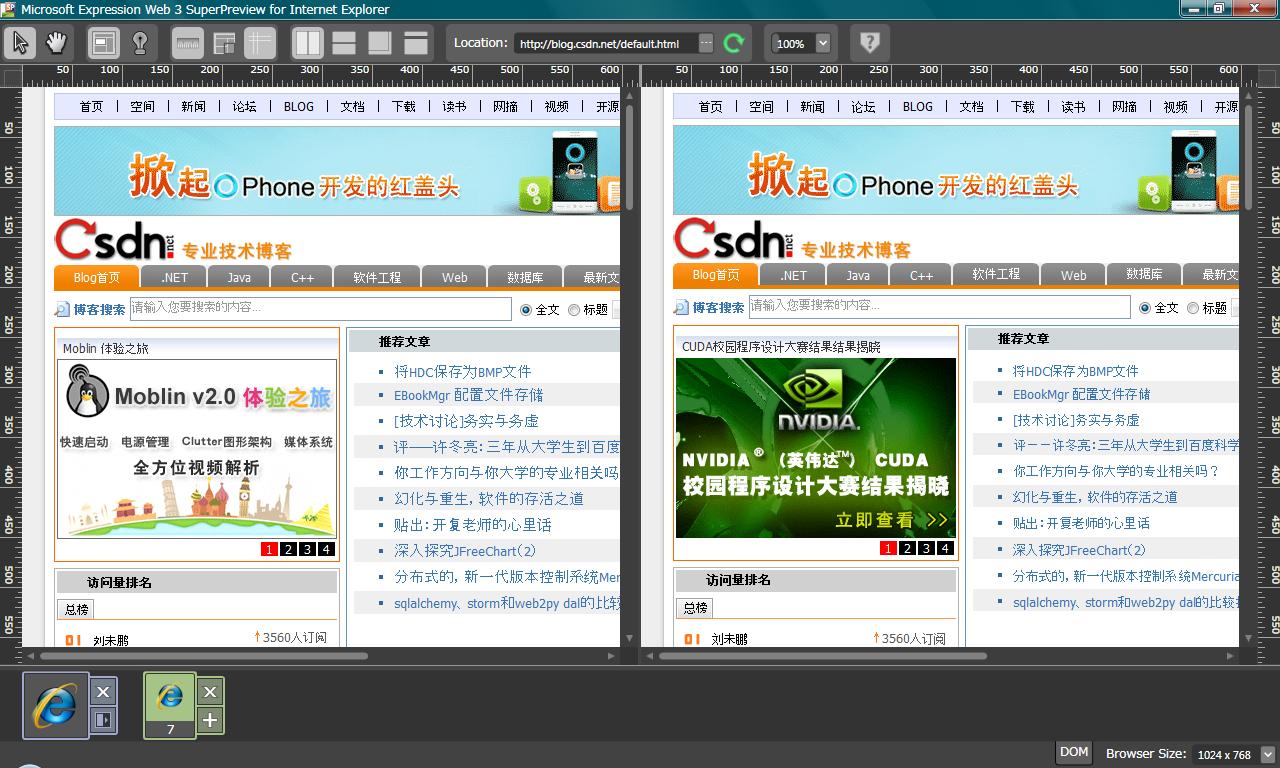
Task: Click the green refresh button
Action: click(x=734, y=43)
